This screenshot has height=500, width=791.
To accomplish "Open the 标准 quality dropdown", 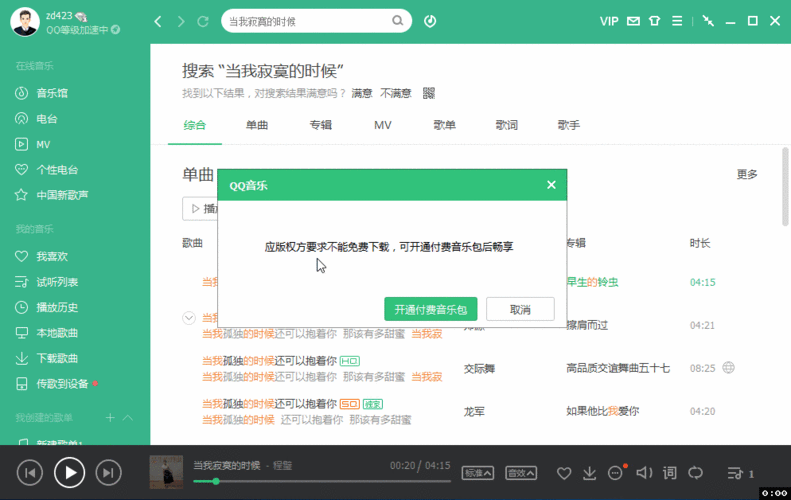I will 478,473.
